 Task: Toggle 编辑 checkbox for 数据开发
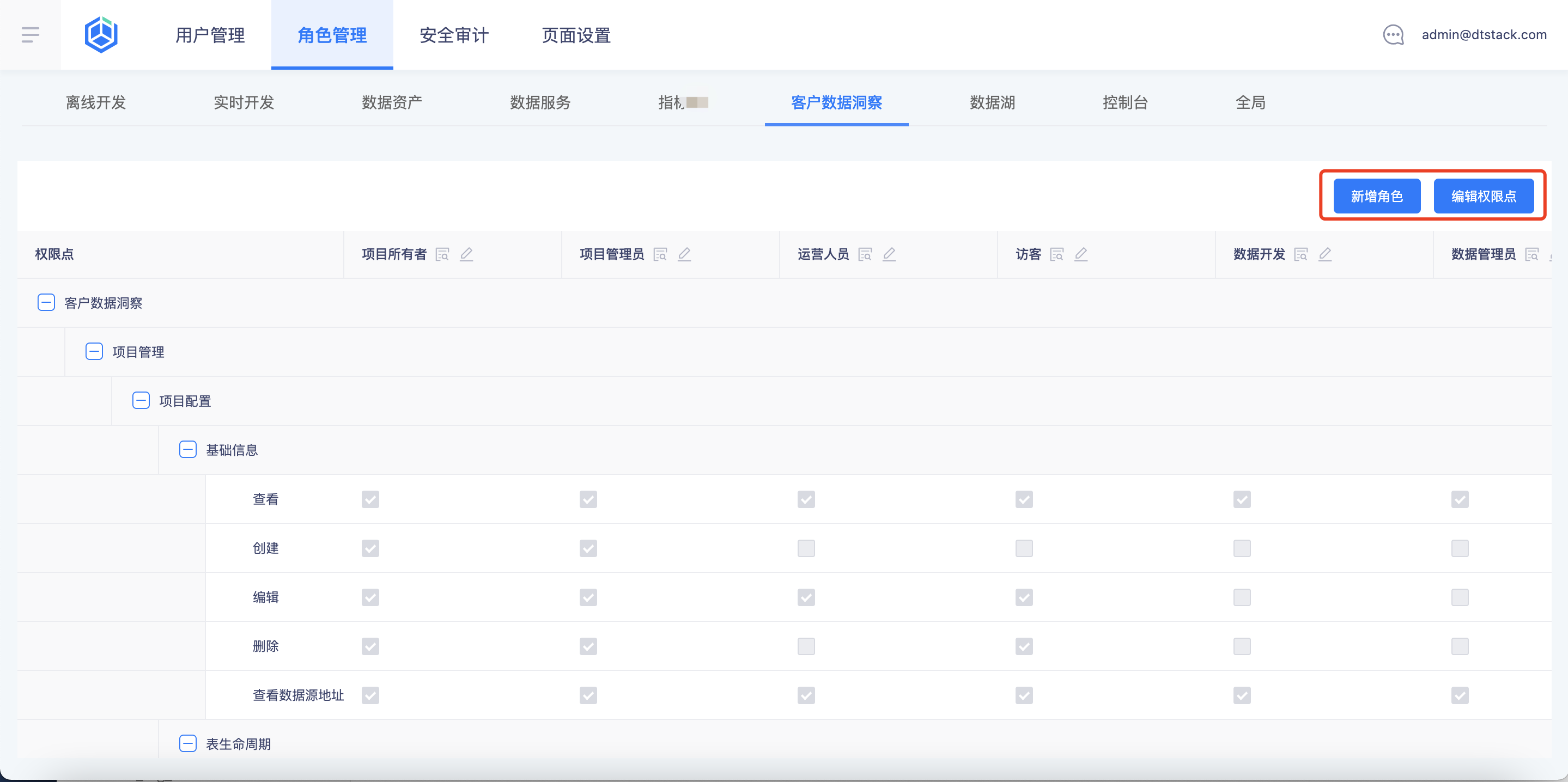point(1242,597)
